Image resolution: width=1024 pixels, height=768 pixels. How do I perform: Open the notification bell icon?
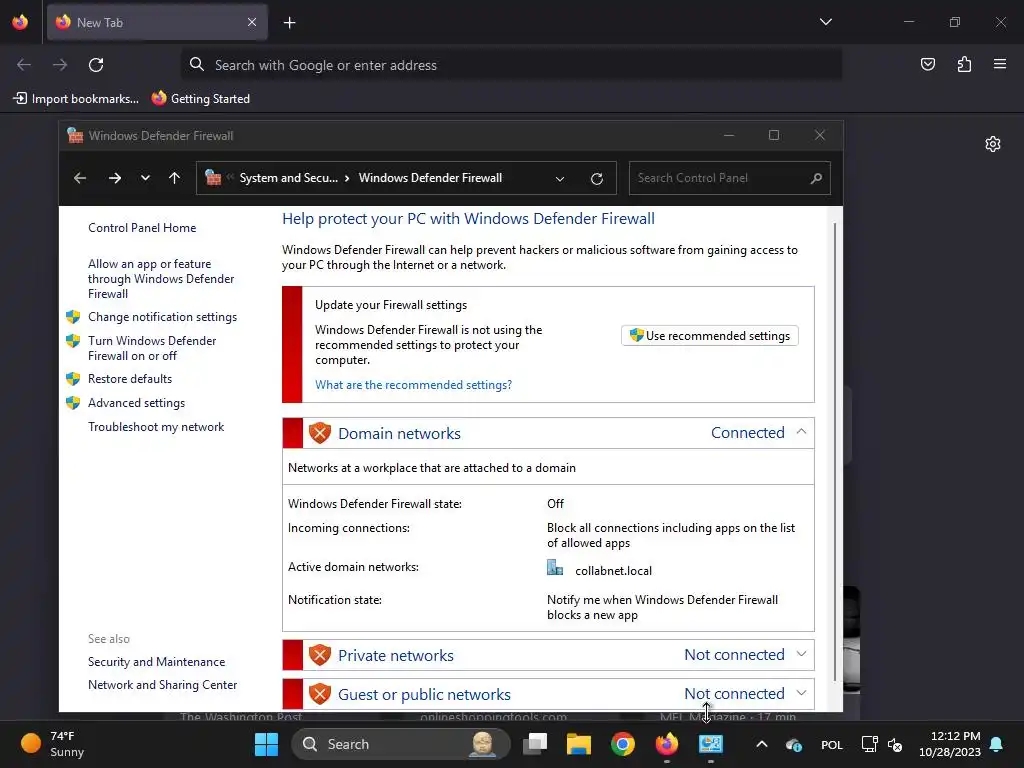point(997,744)
